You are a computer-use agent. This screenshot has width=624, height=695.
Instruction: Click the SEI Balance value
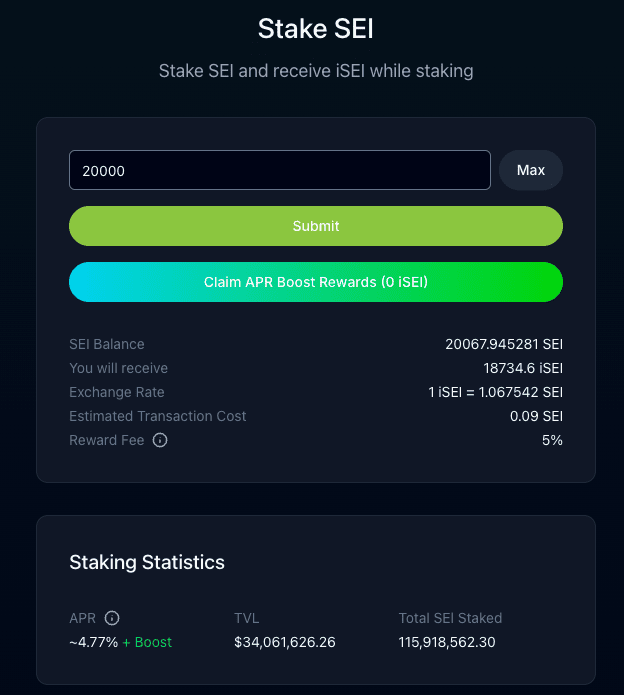(x=504, y=344)
